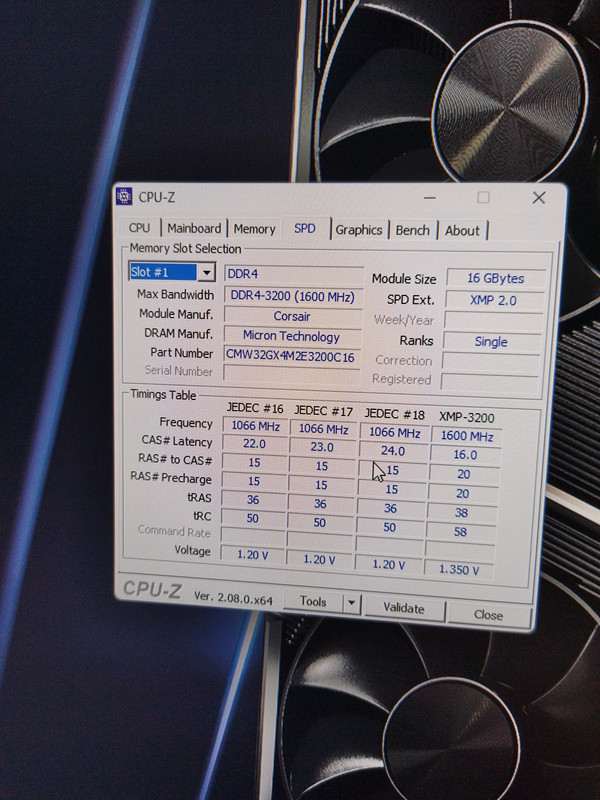
Task: Click the JEDEC #16 column header
Action: [x=255, y=408]
